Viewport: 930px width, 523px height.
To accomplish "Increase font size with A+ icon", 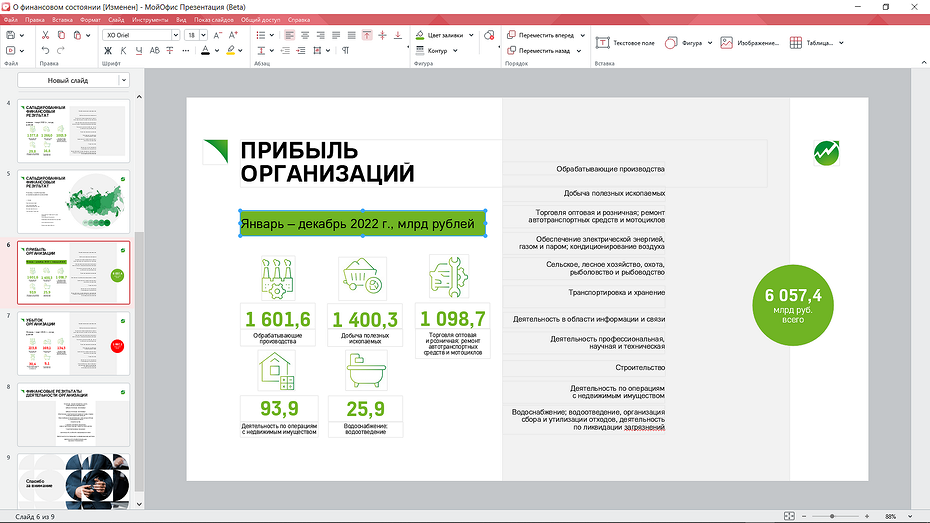I will tap(233, 36).
